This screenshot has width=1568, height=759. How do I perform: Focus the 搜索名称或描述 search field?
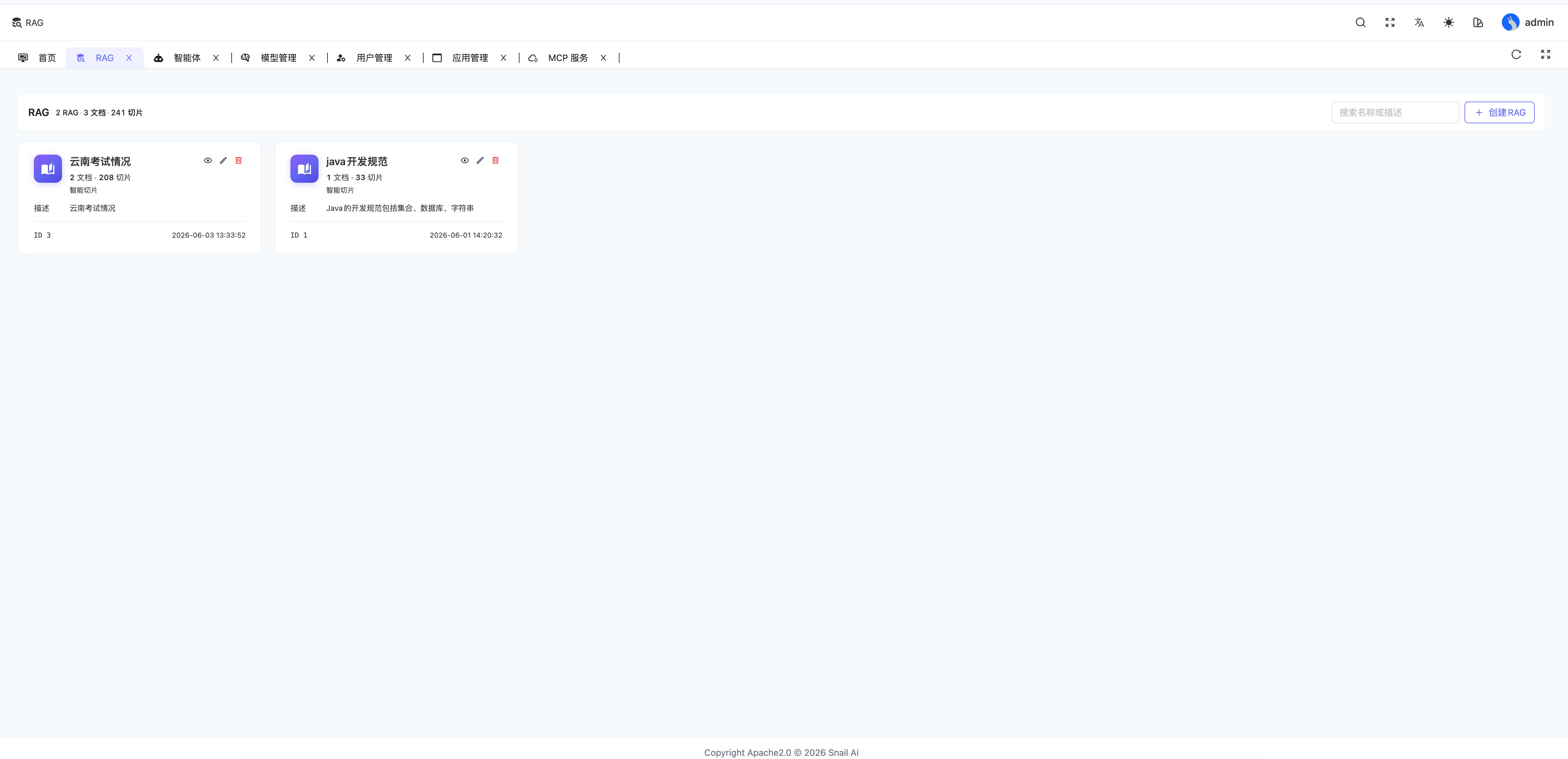(1395, 112)
